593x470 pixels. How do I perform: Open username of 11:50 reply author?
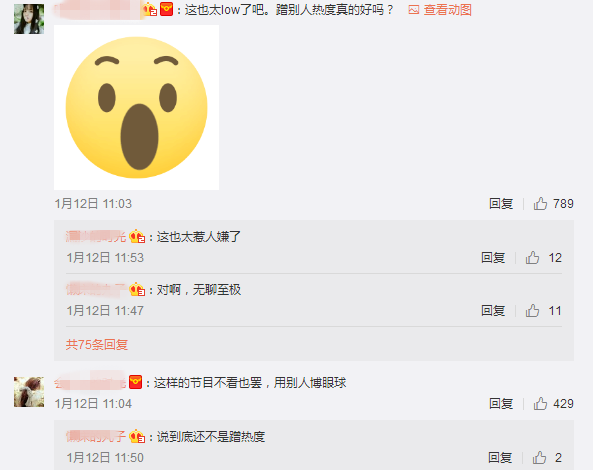point(96,436)
